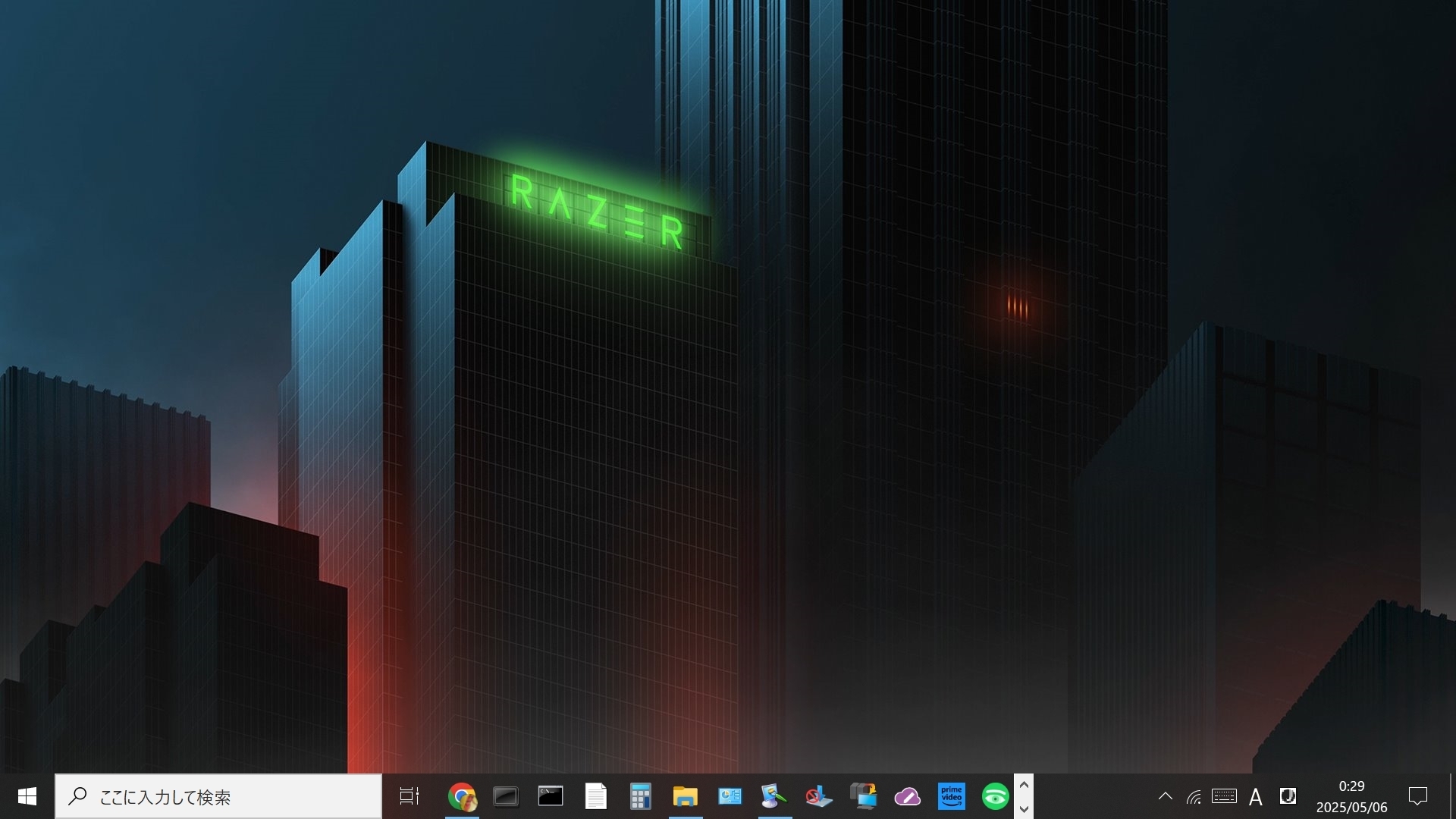Viewport: 1456px width, 819px height.
Task: Open the purple cloud pen app
Action: pyautogui.click(x=907, y=796)
